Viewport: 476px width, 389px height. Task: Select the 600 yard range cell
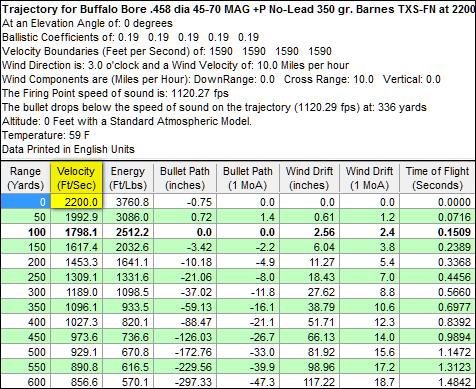click(26, 382)
